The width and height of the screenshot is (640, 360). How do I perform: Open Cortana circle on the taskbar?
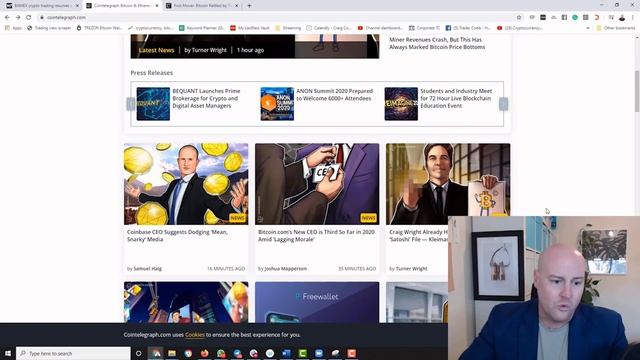click(x=138, y=353)
